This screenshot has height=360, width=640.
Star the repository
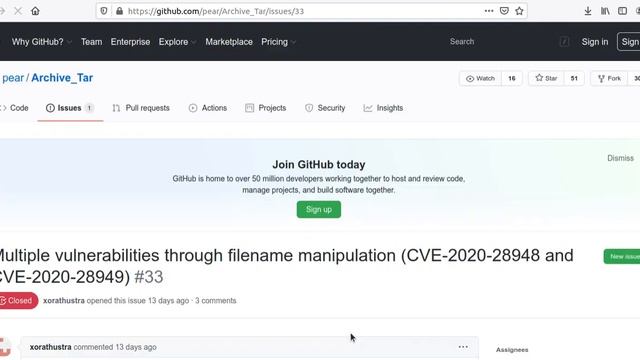pos(546,78)
